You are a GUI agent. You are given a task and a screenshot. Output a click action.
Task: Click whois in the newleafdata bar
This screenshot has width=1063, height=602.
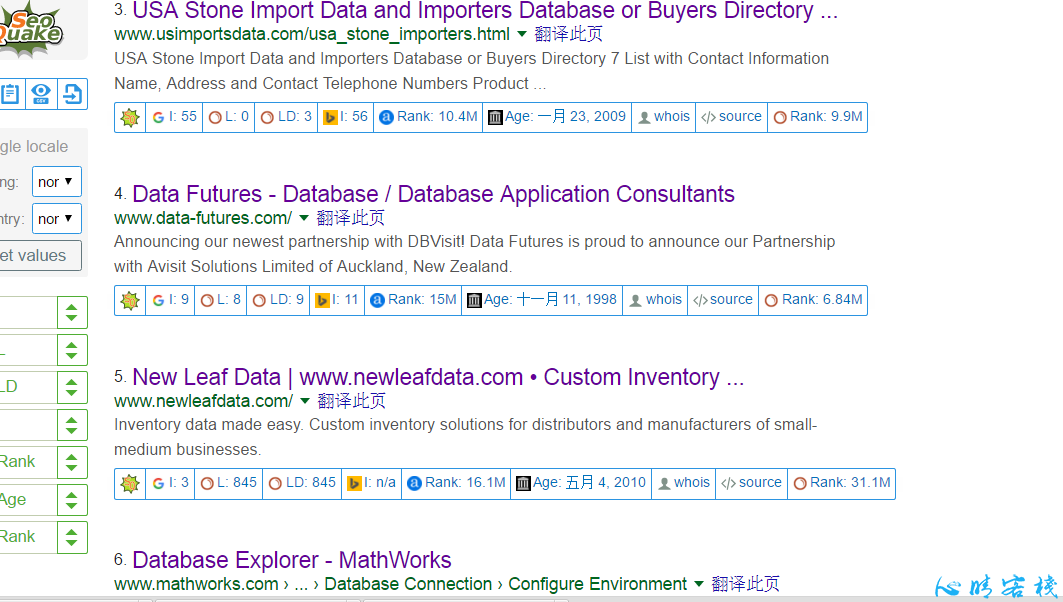tap(684, 483)
